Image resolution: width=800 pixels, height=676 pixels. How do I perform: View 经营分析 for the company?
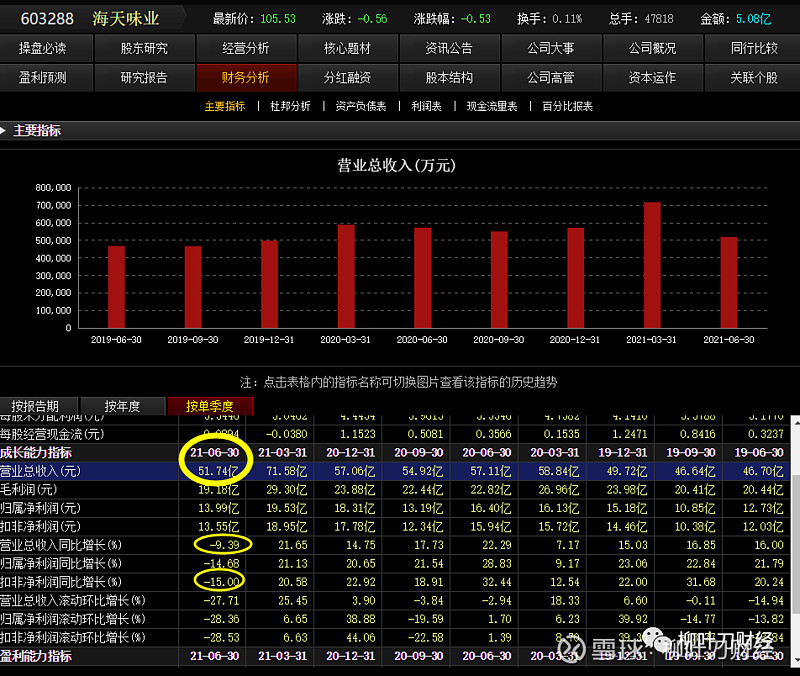[247, 47]
